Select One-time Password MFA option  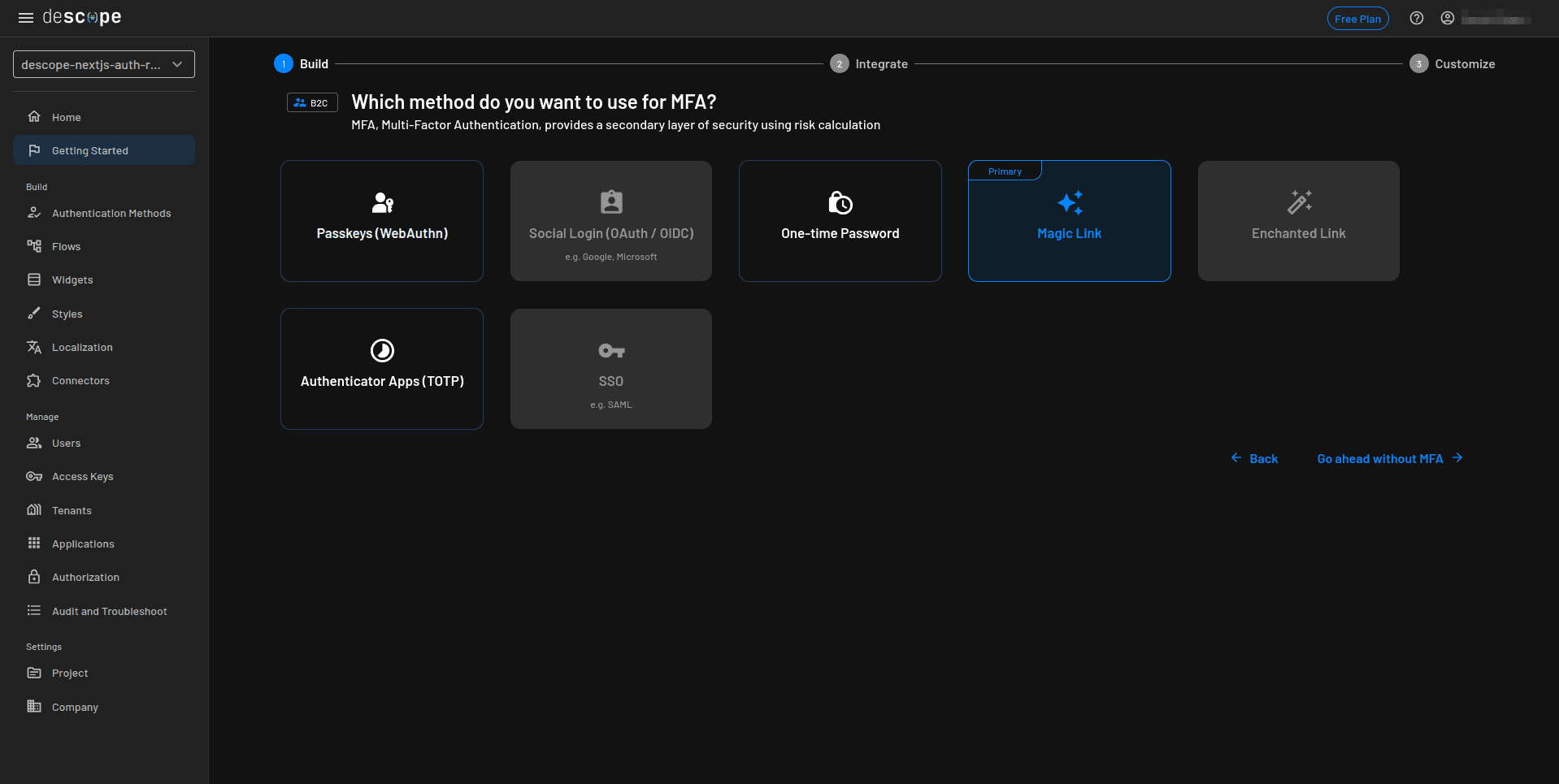pyautogui.click(x=840, y=221)
